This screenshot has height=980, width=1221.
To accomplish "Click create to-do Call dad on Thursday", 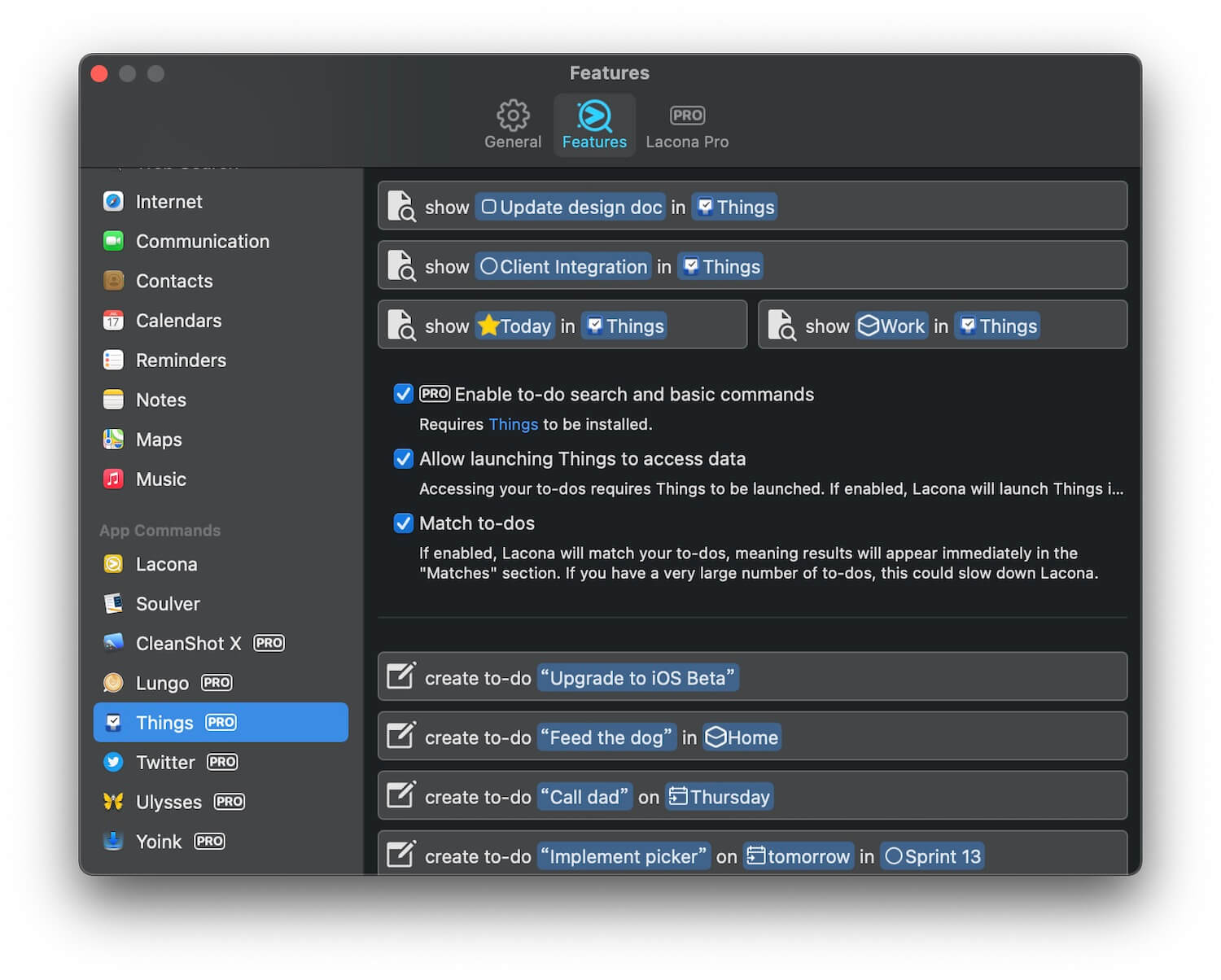I will tap(752, 795).
